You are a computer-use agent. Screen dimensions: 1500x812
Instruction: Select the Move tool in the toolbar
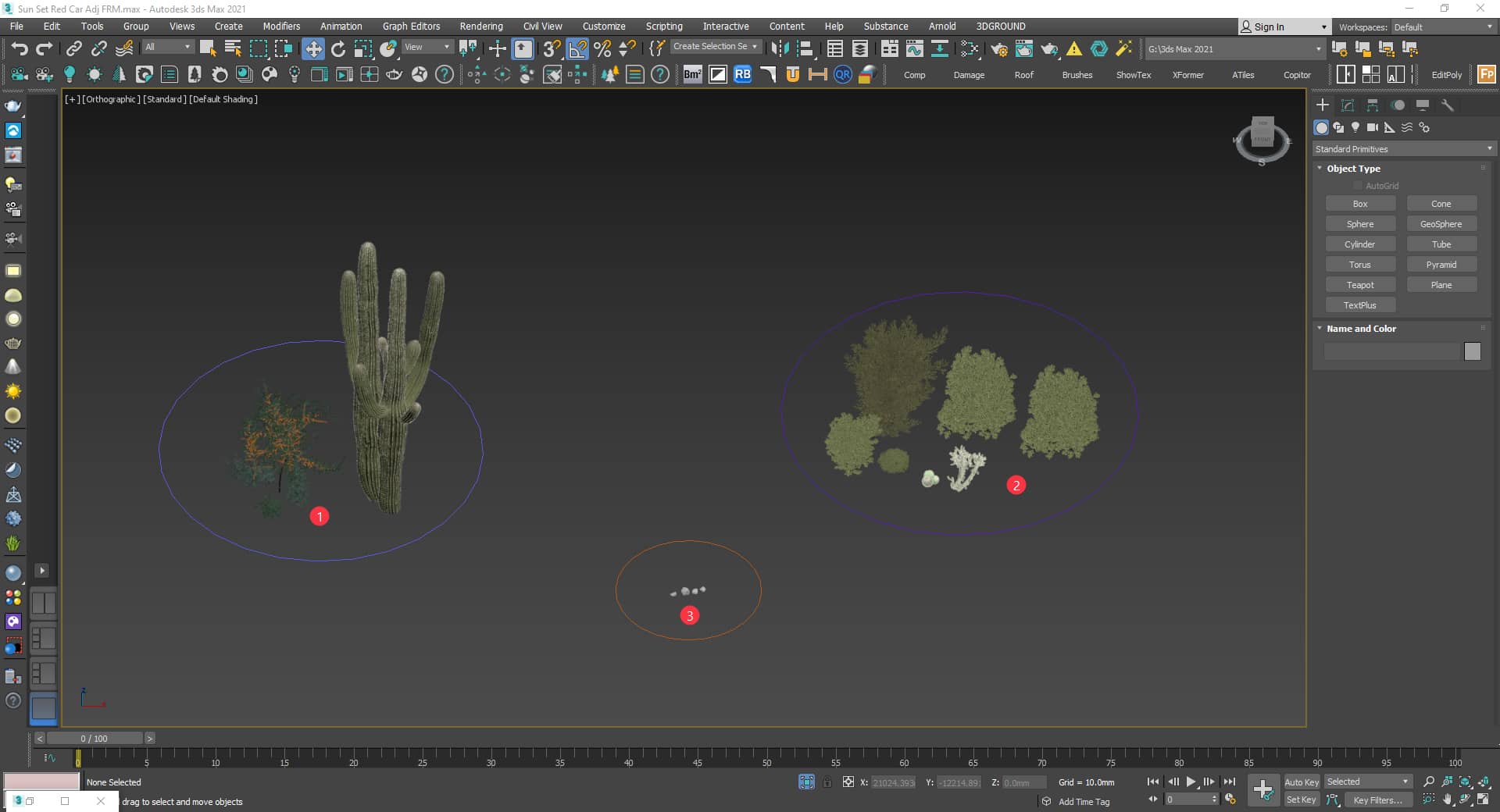click(x=313, y=49)
